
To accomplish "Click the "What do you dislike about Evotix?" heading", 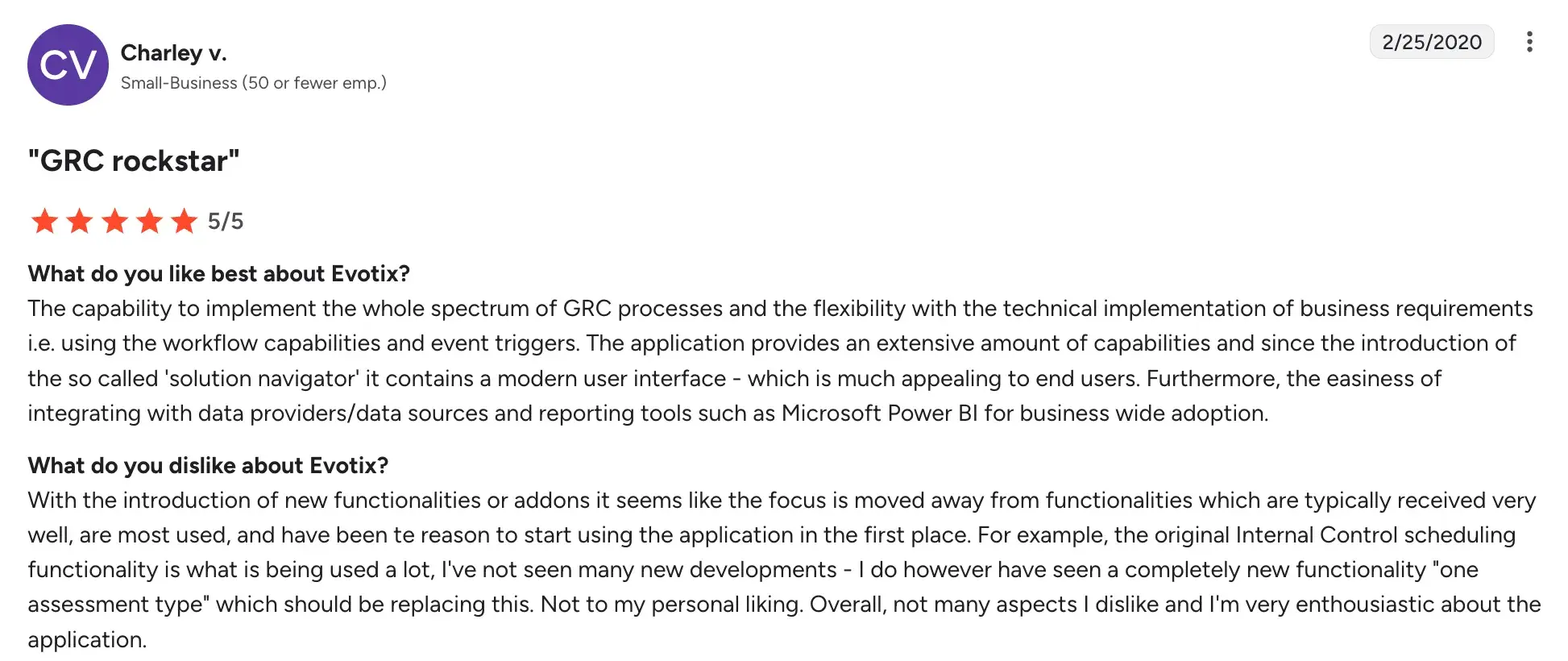I will (x=208, y=466).
